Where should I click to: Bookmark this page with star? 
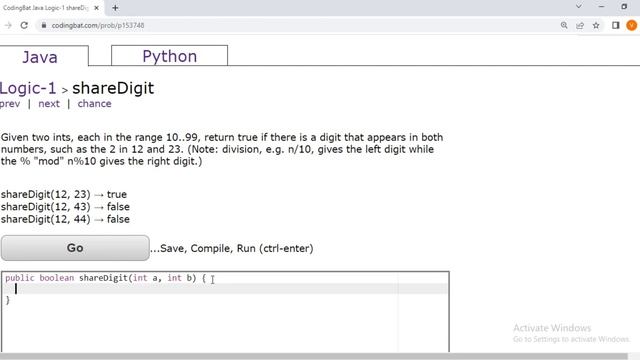tap(596, 25)
